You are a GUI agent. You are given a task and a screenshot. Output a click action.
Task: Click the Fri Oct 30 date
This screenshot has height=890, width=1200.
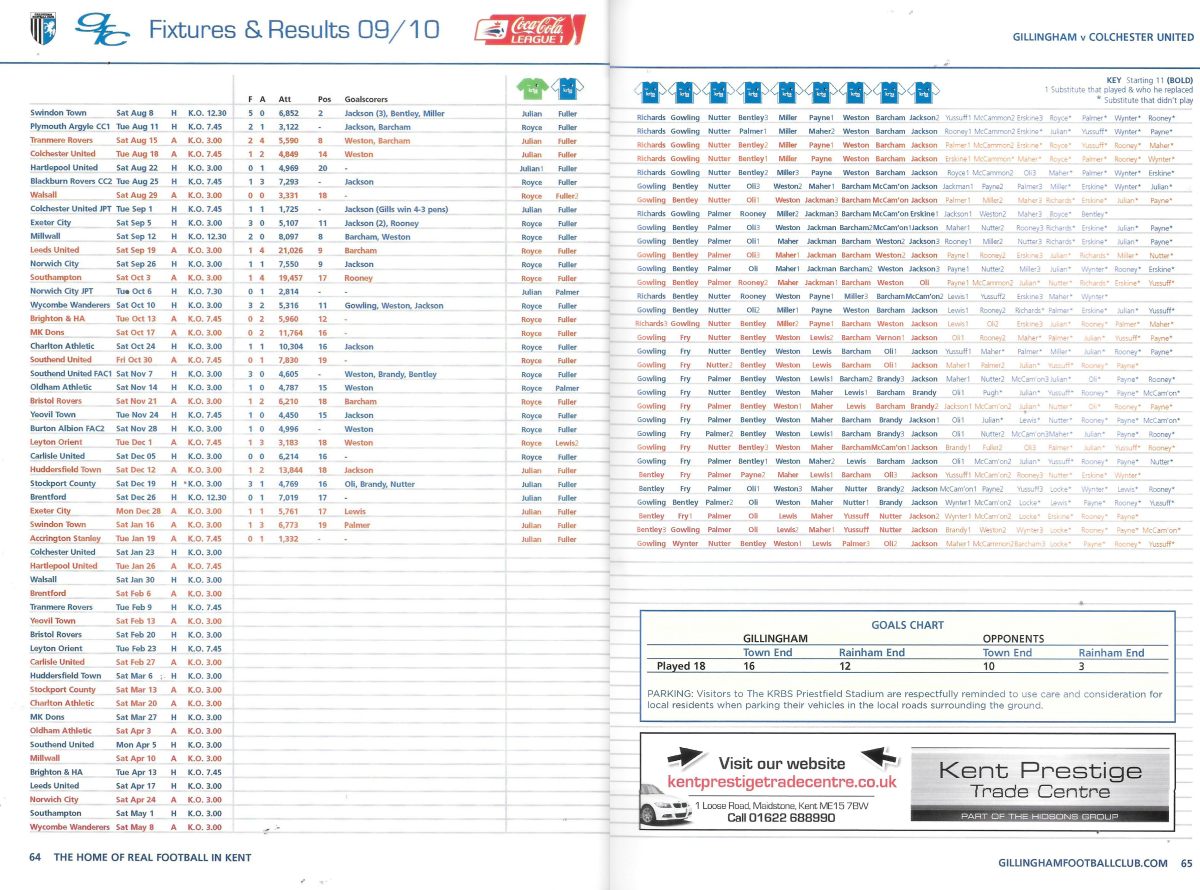click(133, 359)
